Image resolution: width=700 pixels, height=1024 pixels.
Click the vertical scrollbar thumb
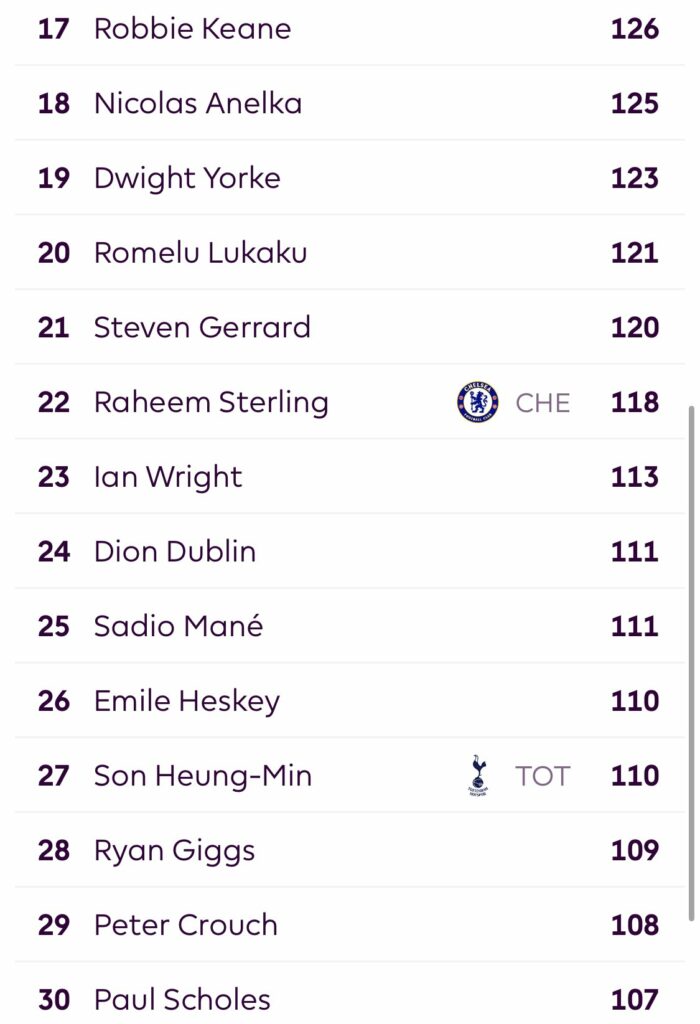point(690,660)
